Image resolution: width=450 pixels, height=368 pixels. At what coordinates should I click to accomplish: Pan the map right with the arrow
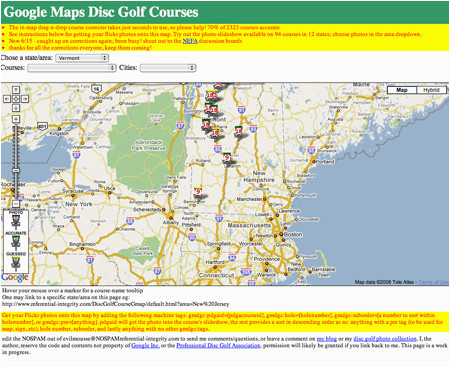[x=25, y=99]
